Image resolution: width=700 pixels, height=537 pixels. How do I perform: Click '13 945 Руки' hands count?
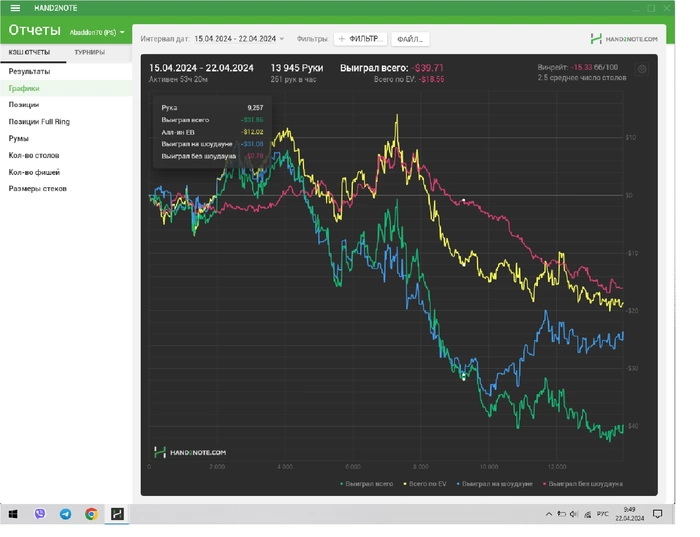coord(297,68)
